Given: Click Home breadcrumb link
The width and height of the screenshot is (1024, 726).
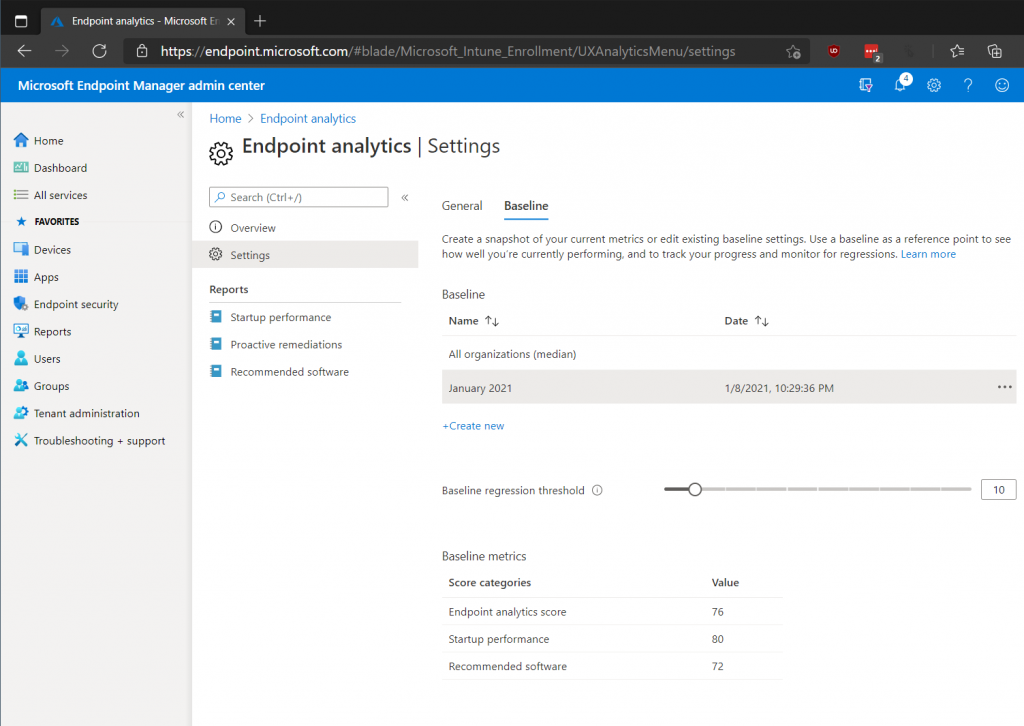Looking at the screenshot, I should click(225, 118).
